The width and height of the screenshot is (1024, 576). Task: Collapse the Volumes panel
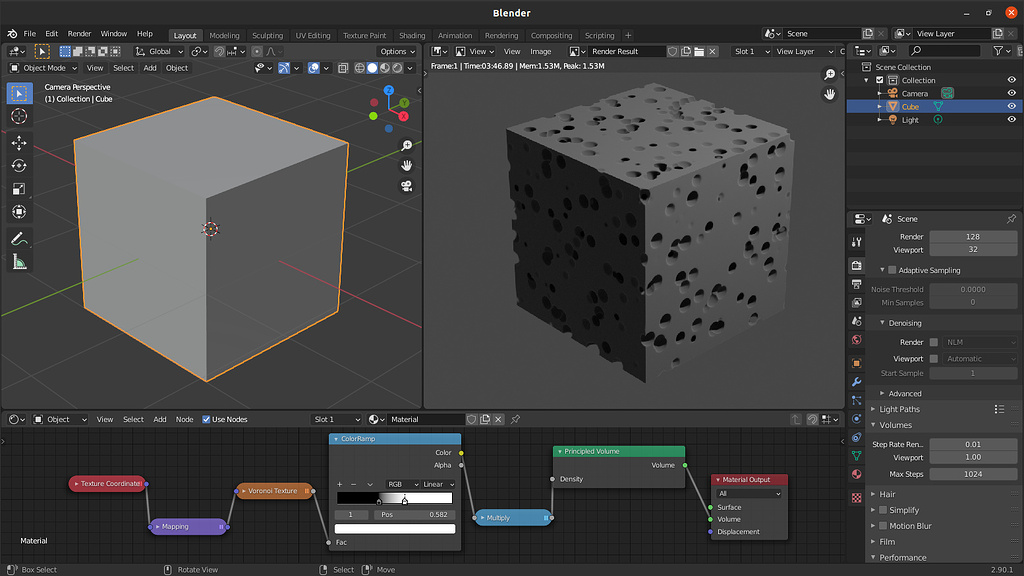(895, 425)
